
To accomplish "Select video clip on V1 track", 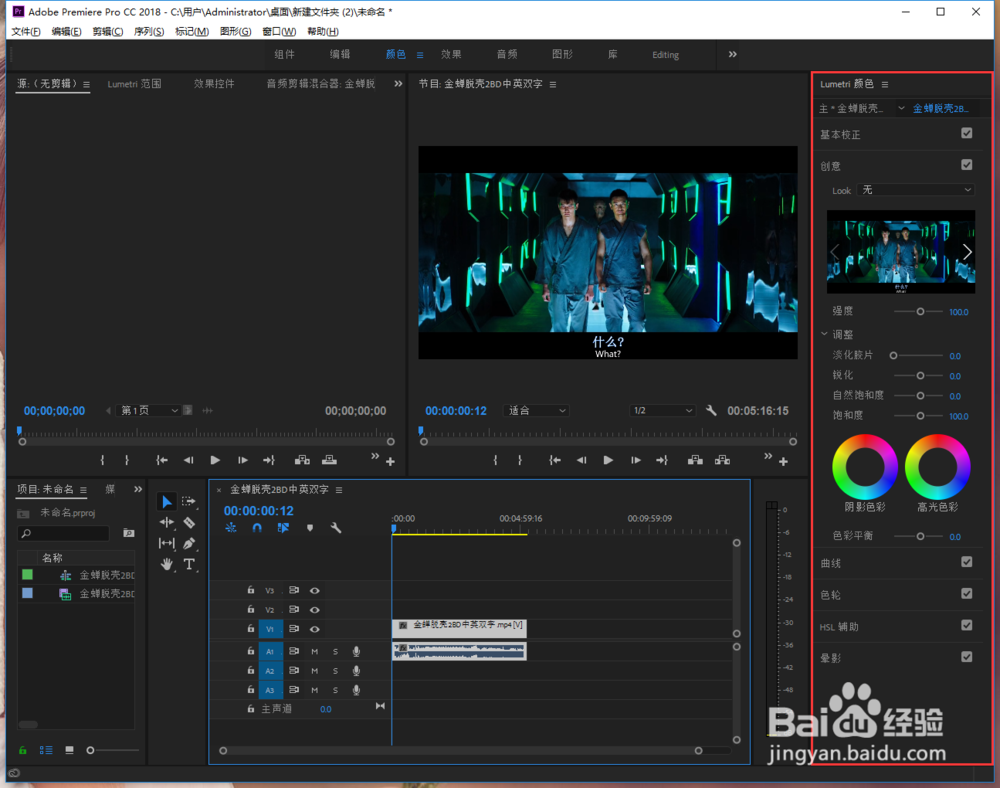I will pyautogui.click(x=459, y=629).
